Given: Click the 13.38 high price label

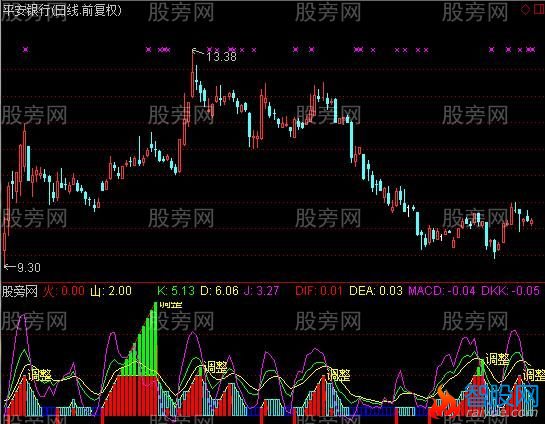Looking at the screenshot, I should [x=221, y=57].
